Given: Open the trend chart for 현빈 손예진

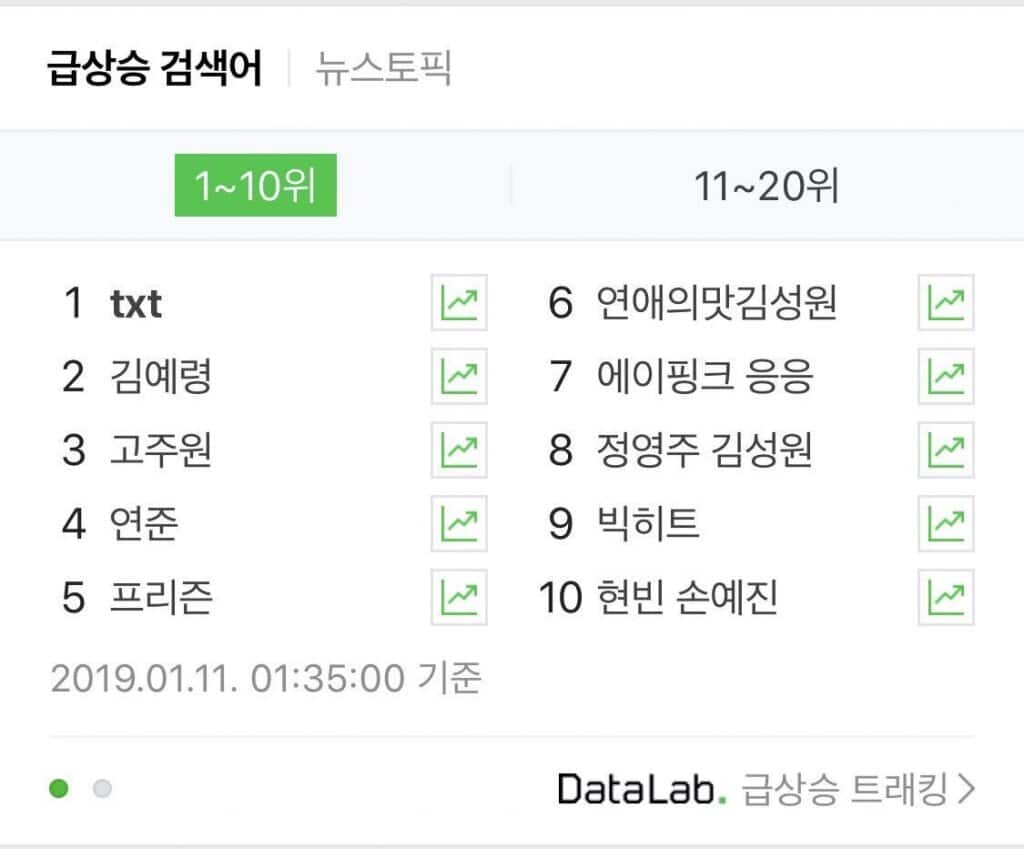Looking at the screenshot, I should (946, 597).
